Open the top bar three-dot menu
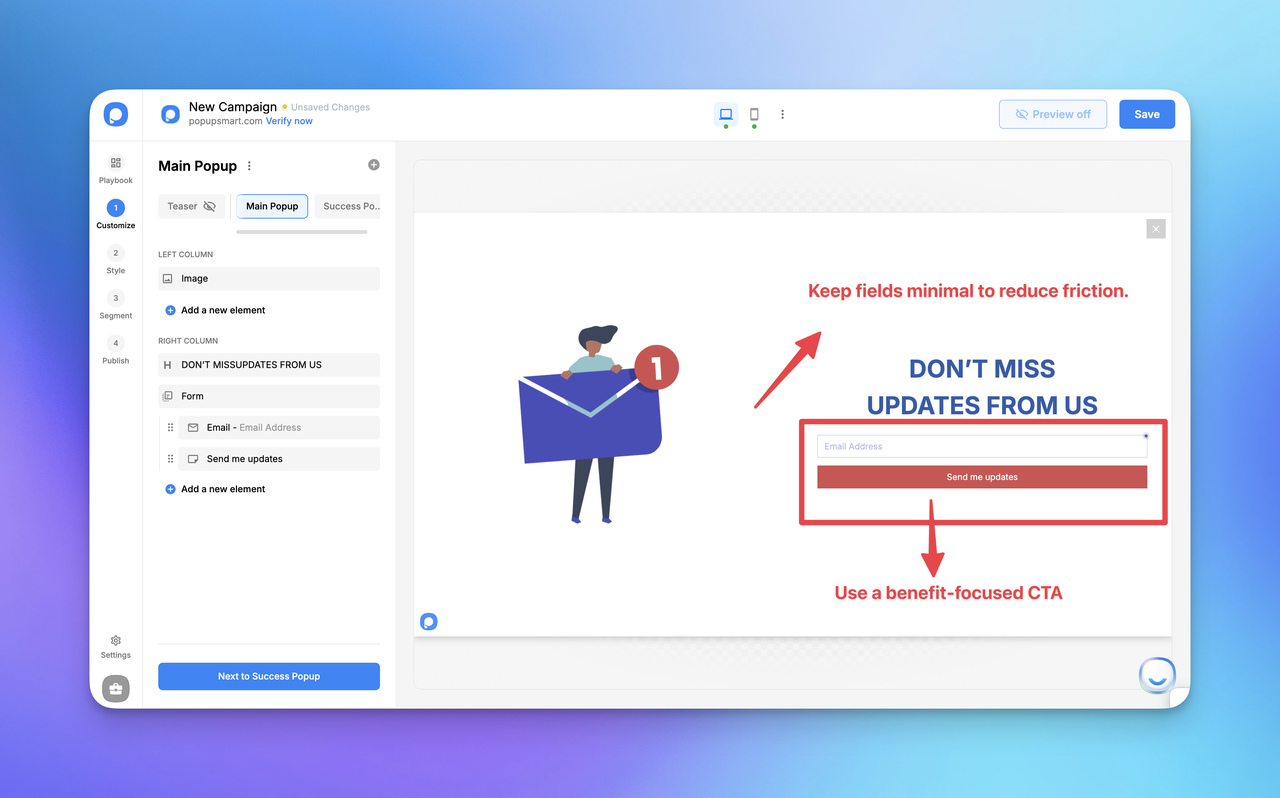This screenshot has width=1280, height=798. pos(782,114)
